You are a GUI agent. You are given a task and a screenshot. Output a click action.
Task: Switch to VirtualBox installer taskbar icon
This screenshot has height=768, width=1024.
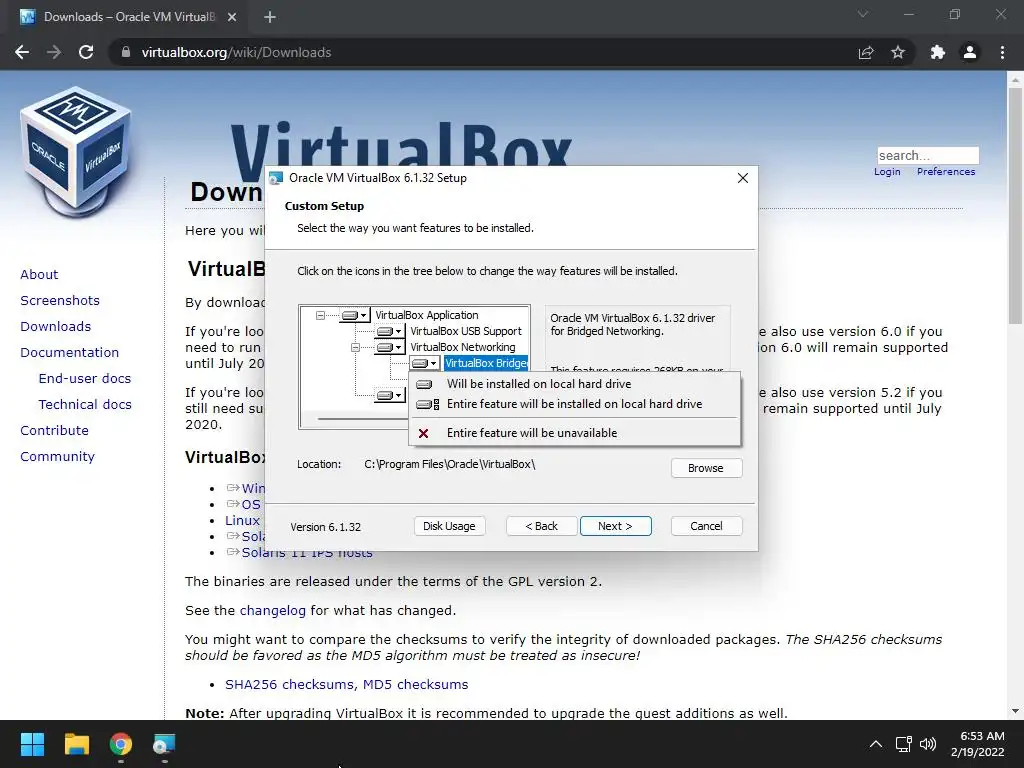click(x=164, y=744)
